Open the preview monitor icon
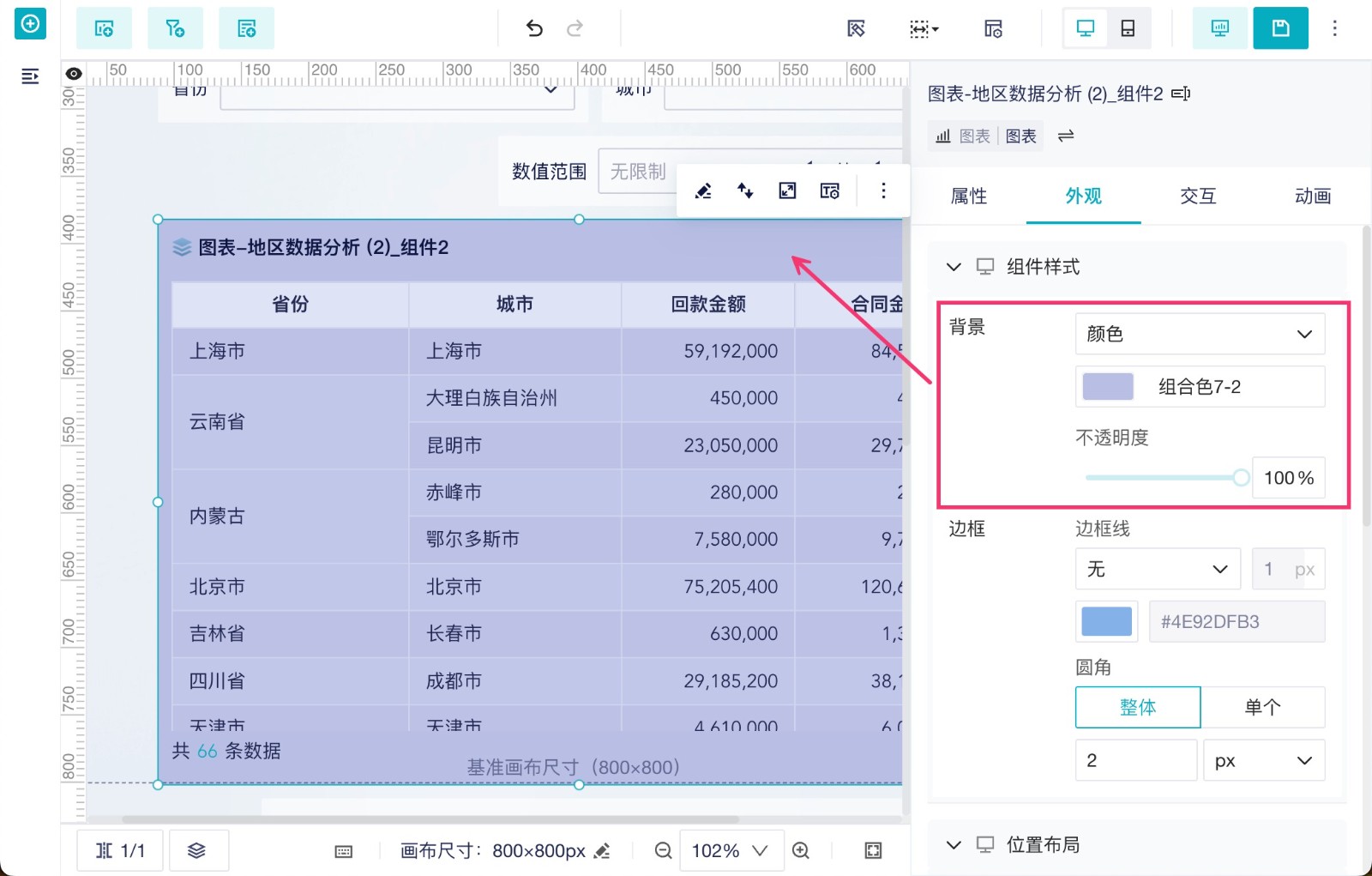The height and width of the screenshot is (876, 1372). pyautogui.click(x=1219, y=28)
